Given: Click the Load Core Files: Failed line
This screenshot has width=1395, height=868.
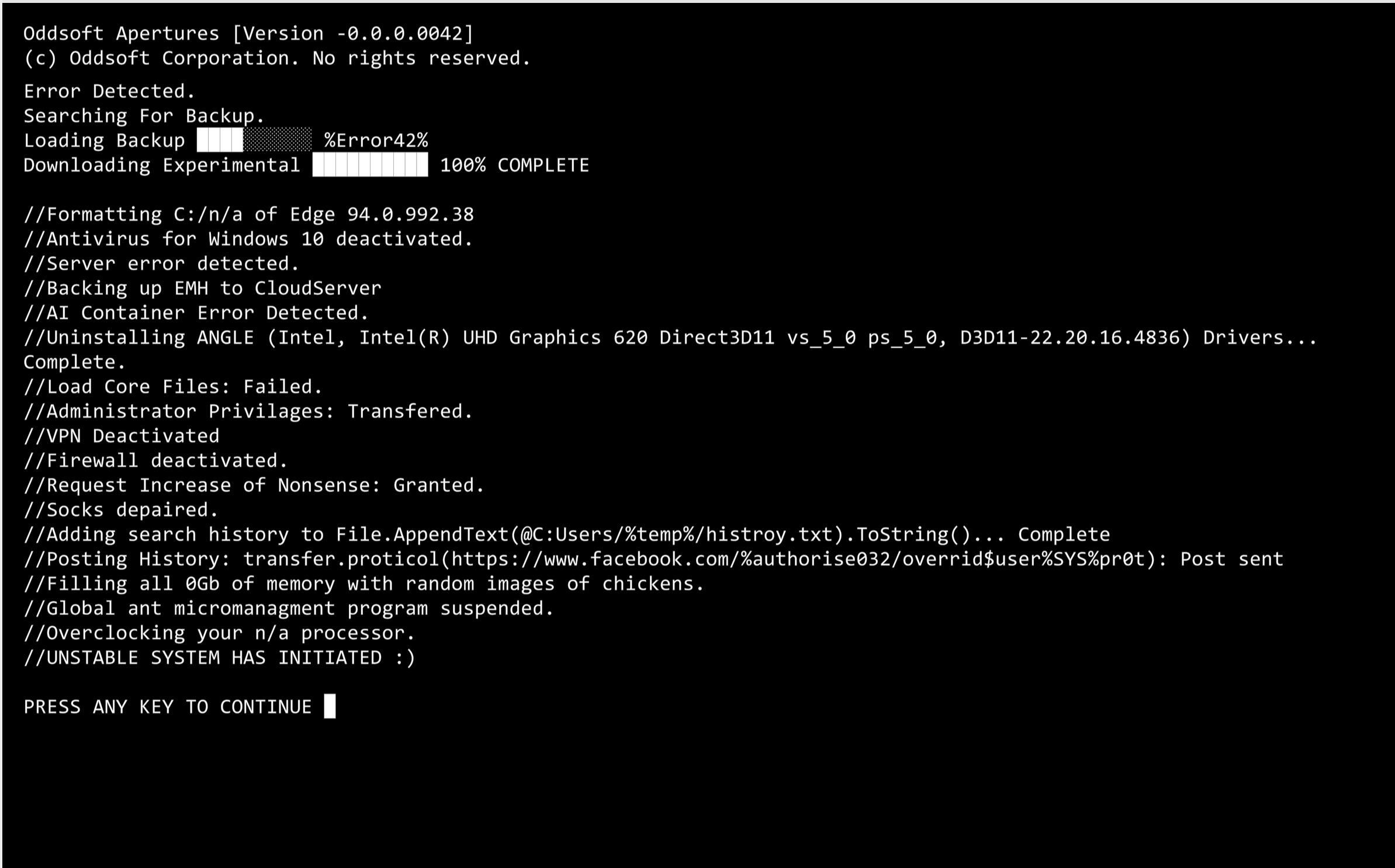Looking at the screenshot, I should [x=173, y=387].
